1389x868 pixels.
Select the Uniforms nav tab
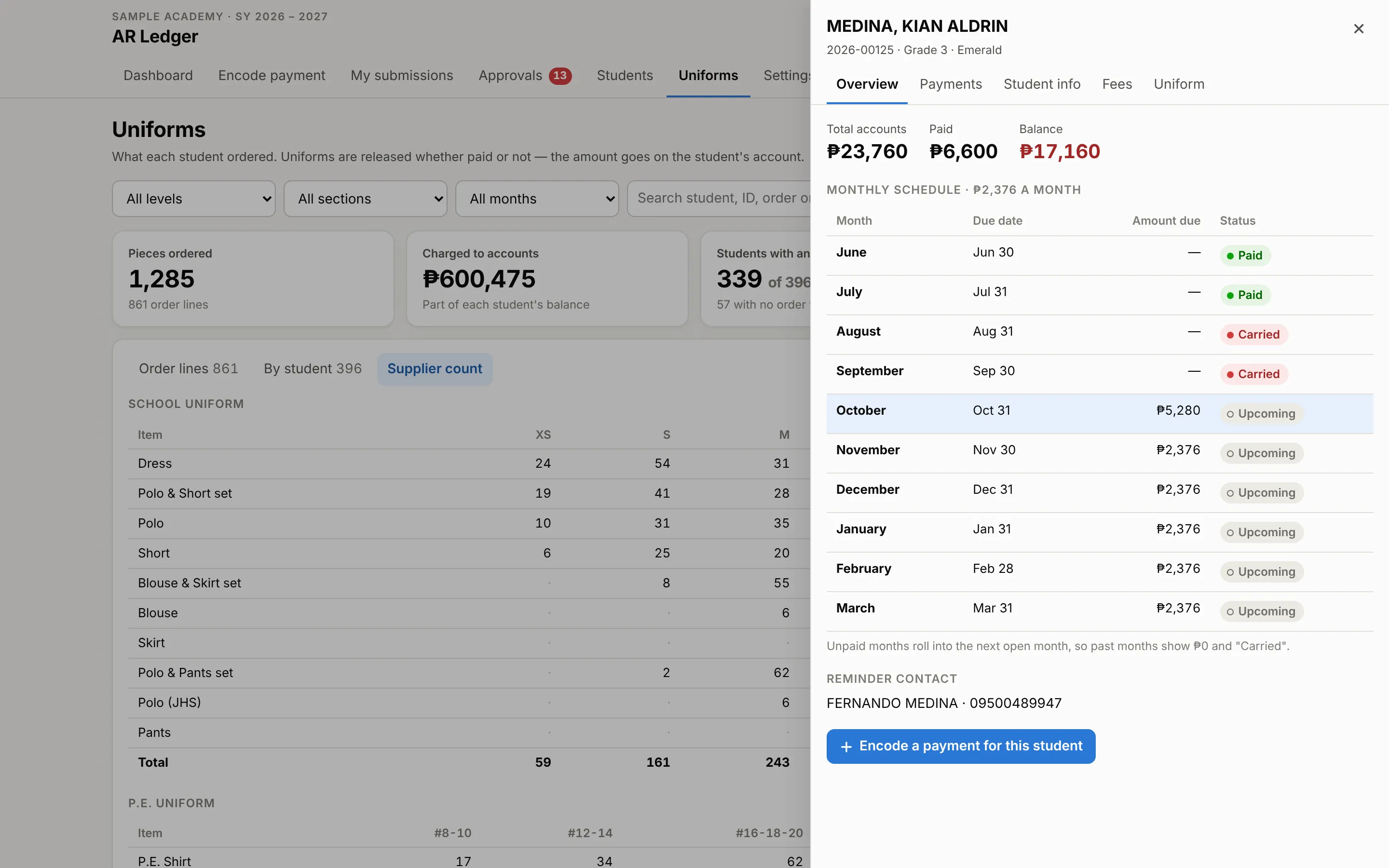[x=708, y=76]
